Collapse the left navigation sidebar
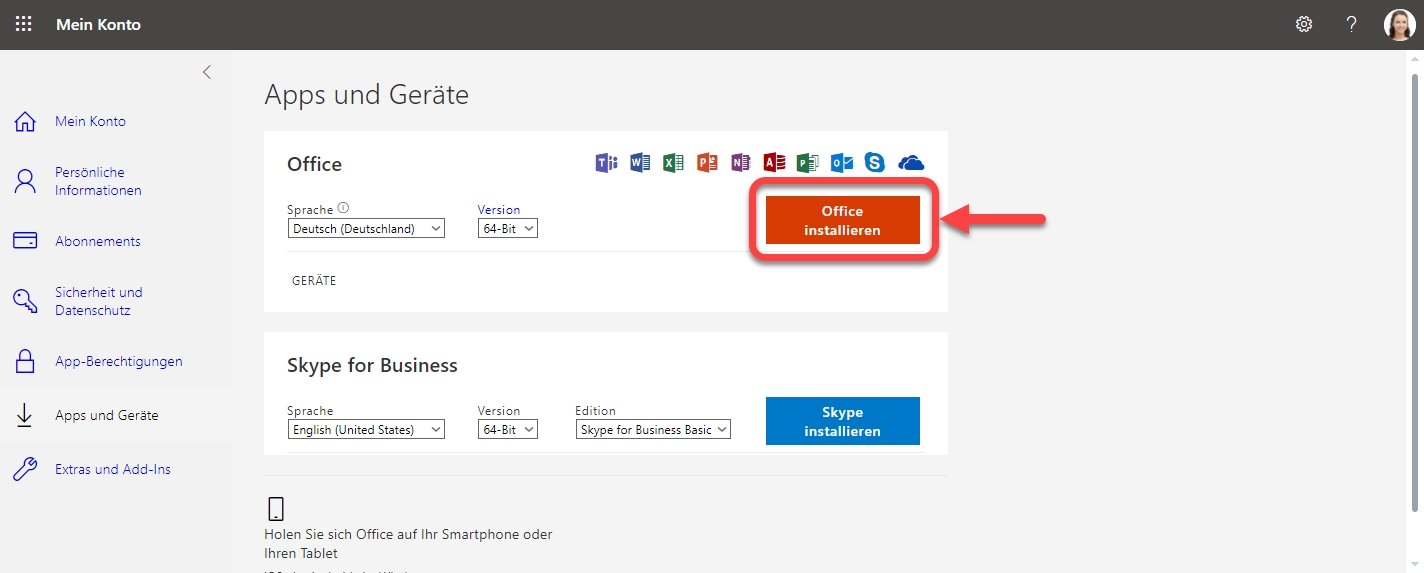The image size is (1424, 573). [x=207, y=72]
